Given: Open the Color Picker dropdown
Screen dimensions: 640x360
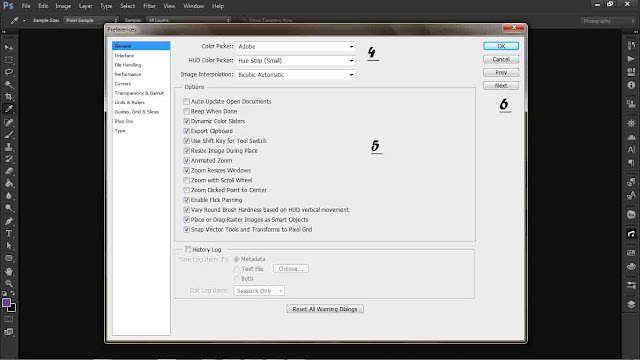Looking at the screenshot, I should pos(295,47).
